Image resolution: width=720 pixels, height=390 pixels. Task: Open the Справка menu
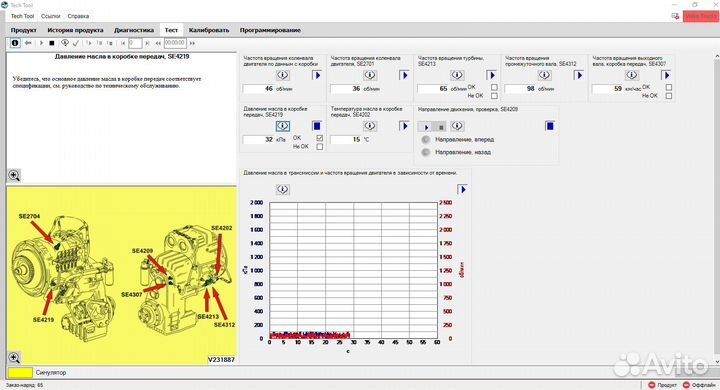click(78, 16)
